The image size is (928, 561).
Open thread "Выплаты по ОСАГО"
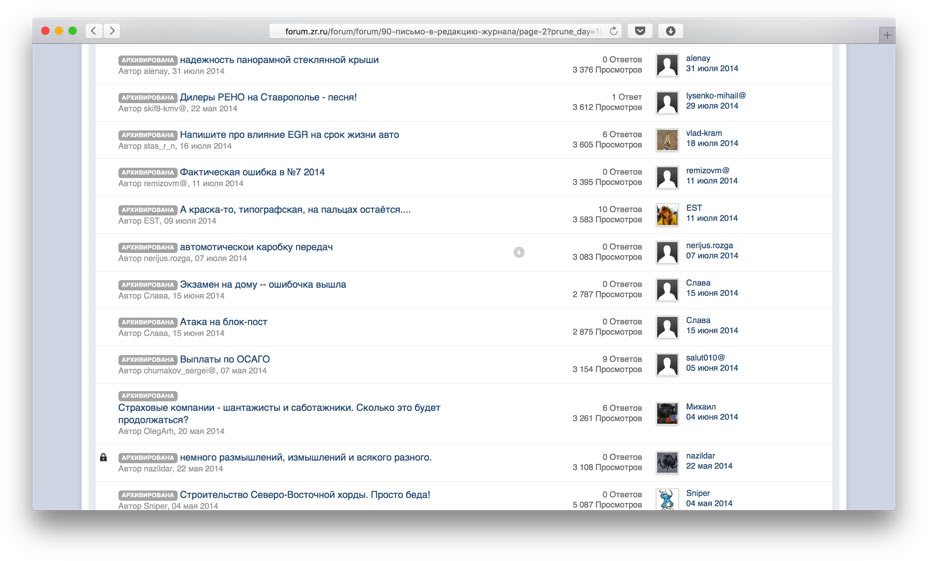click(225, 359)
